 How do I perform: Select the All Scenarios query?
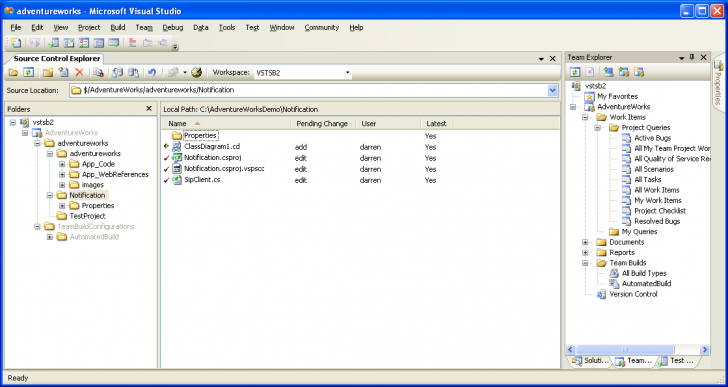pos(654,169)
